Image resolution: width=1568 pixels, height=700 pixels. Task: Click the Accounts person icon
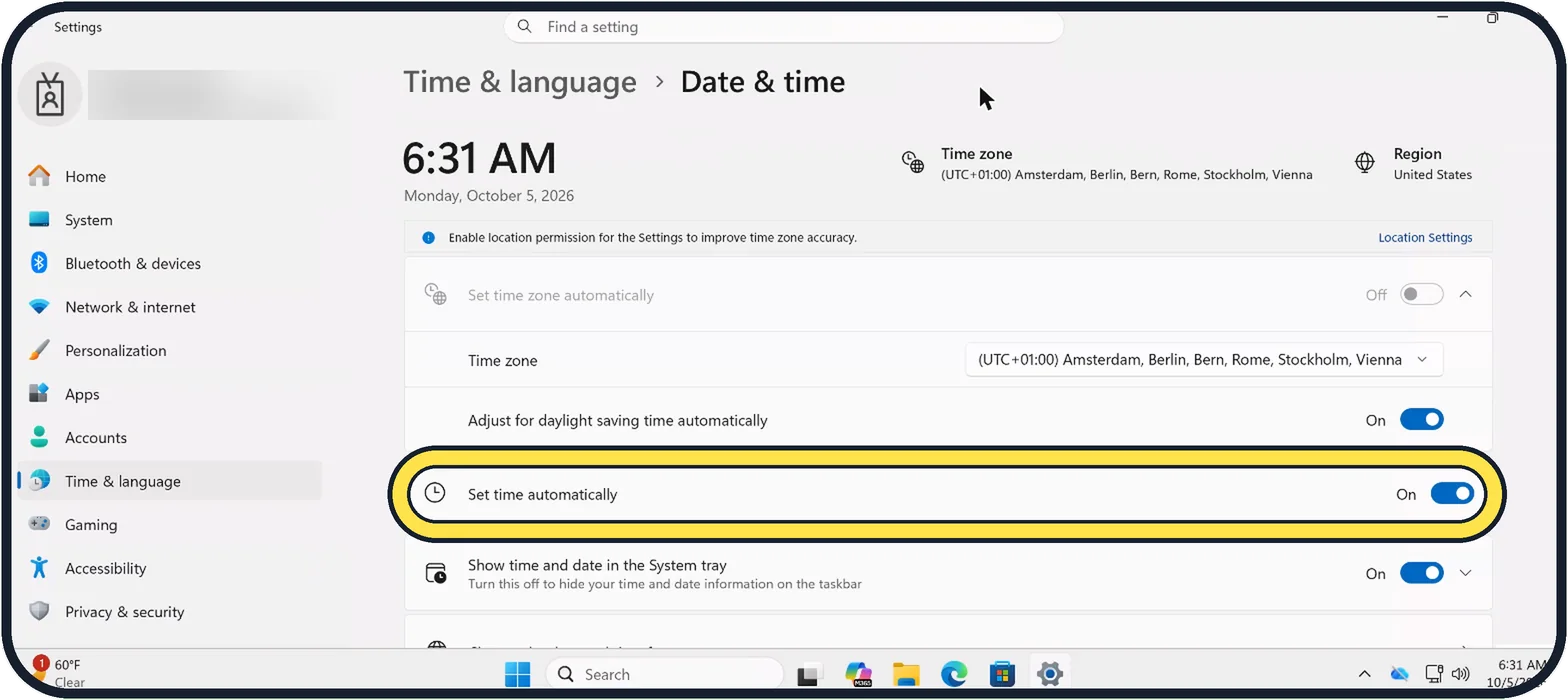click(x=39, y=437)
